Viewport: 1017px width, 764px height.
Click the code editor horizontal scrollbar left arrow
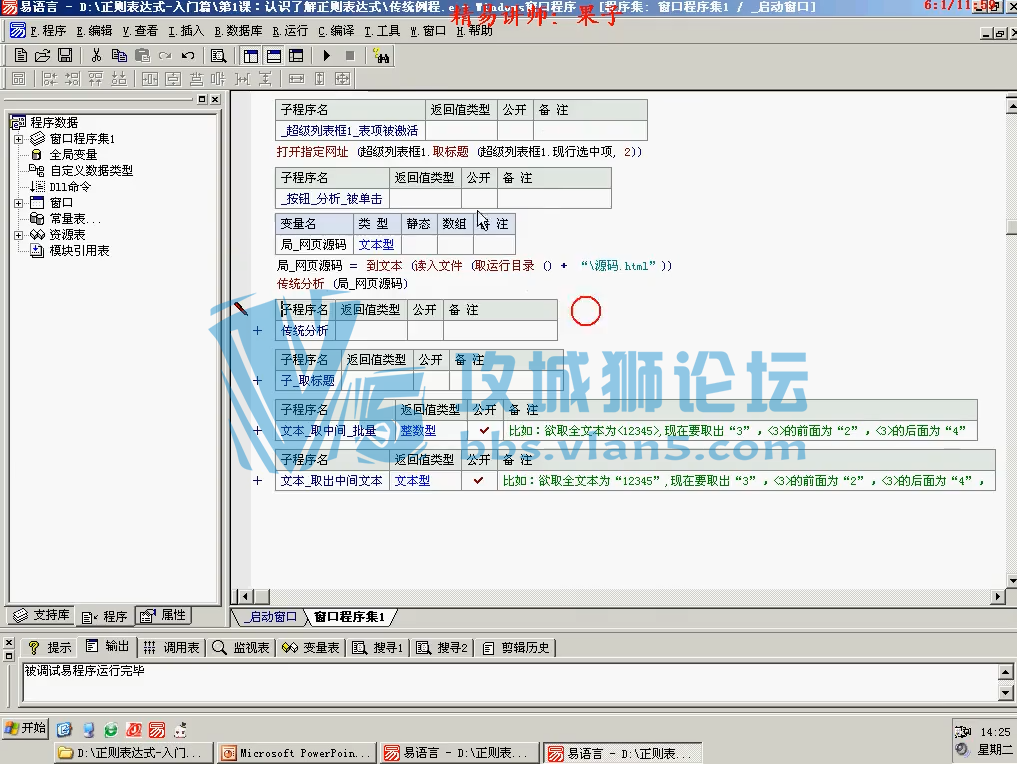tap(245, 596)
